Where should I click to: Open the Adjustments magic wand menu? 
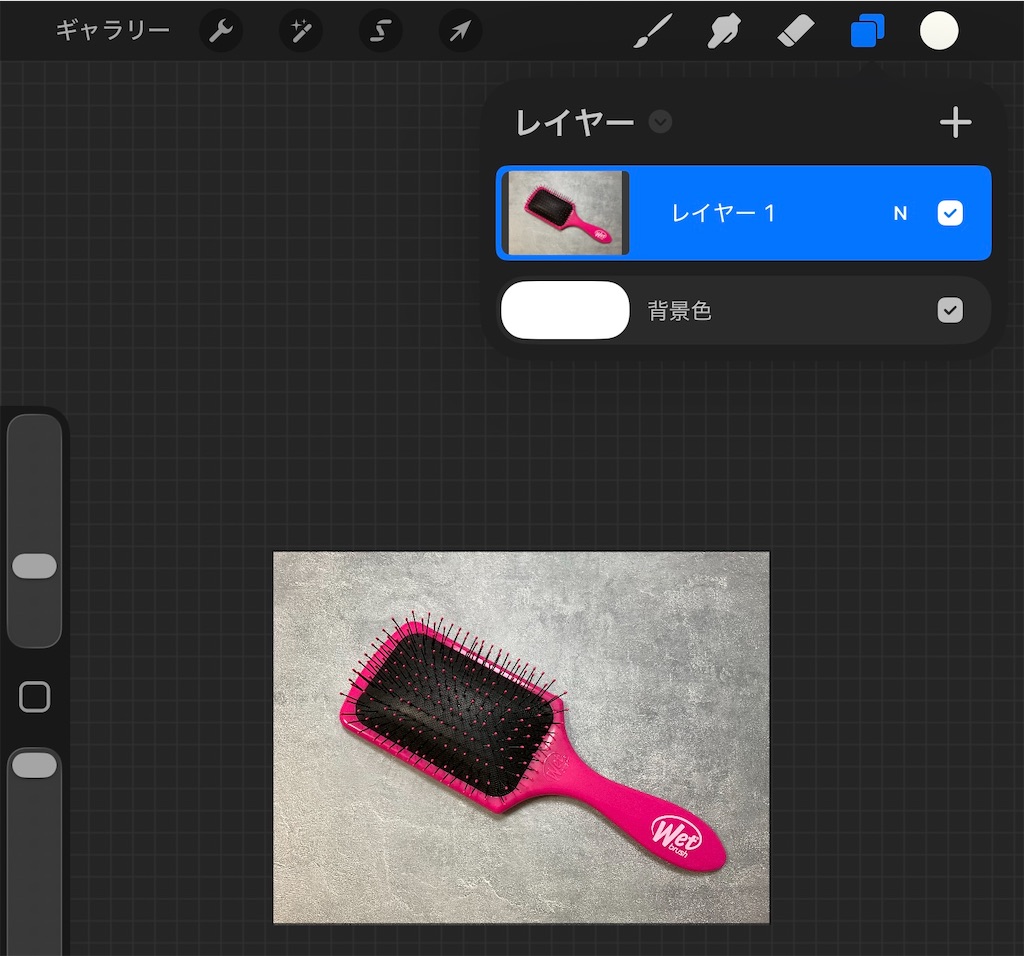point(300,31)
